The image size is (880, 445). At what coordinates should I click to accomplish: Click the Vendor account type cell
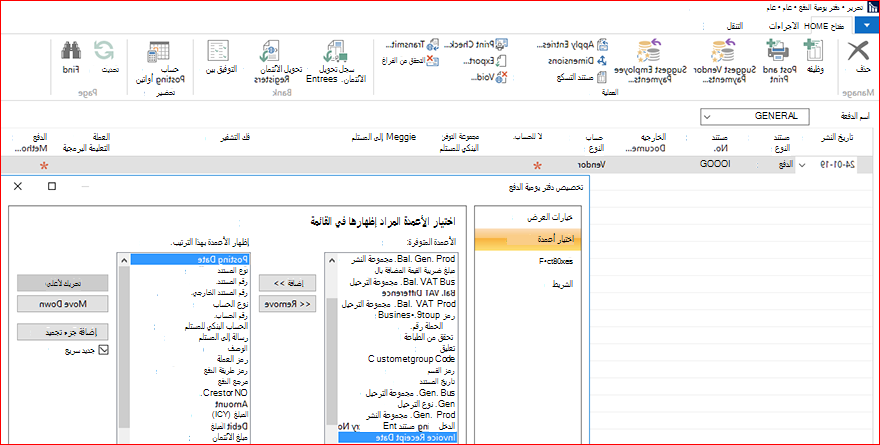pos(592,165)
